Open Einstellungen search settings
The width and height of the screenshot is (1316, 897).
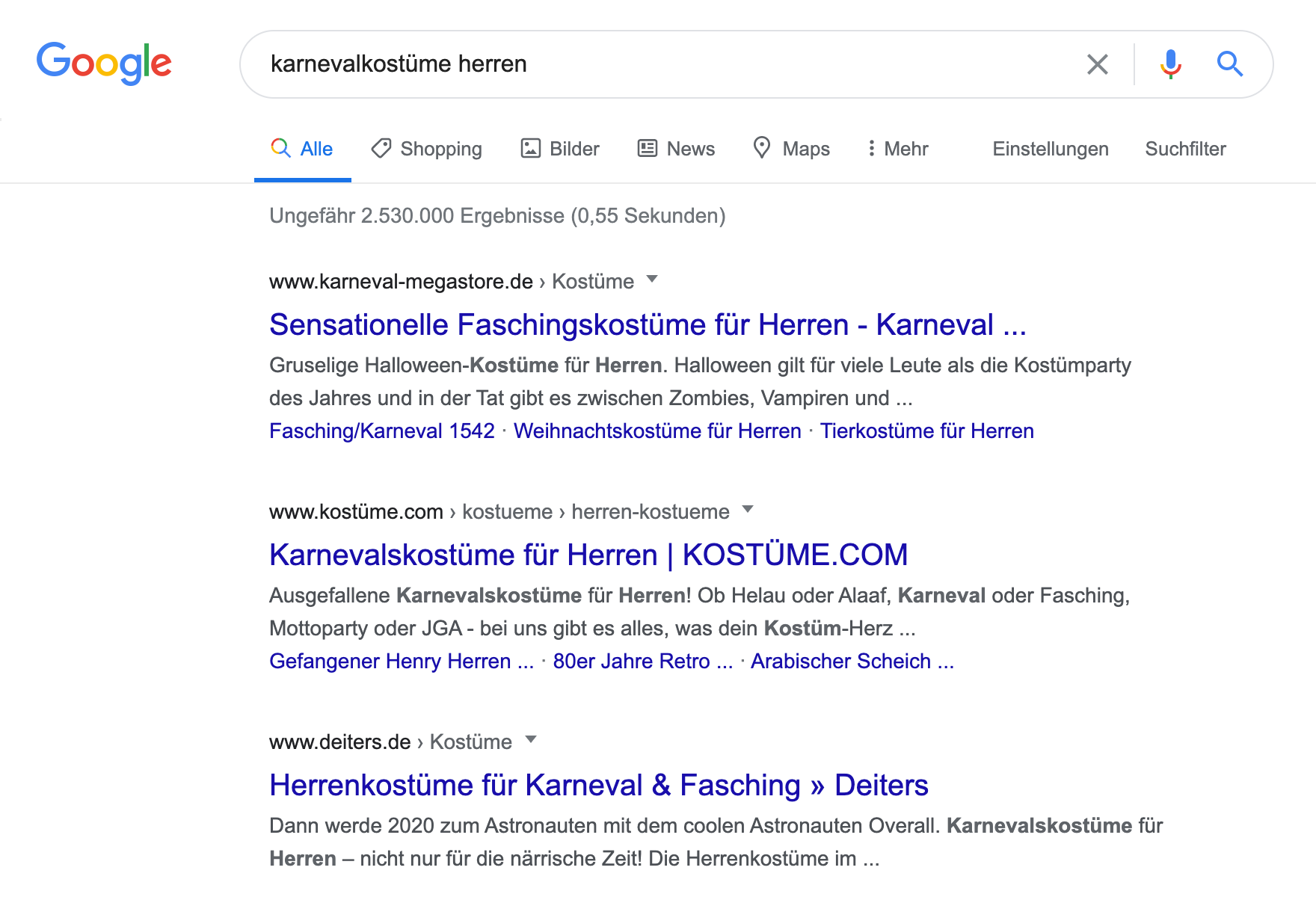click(1050, 149)
